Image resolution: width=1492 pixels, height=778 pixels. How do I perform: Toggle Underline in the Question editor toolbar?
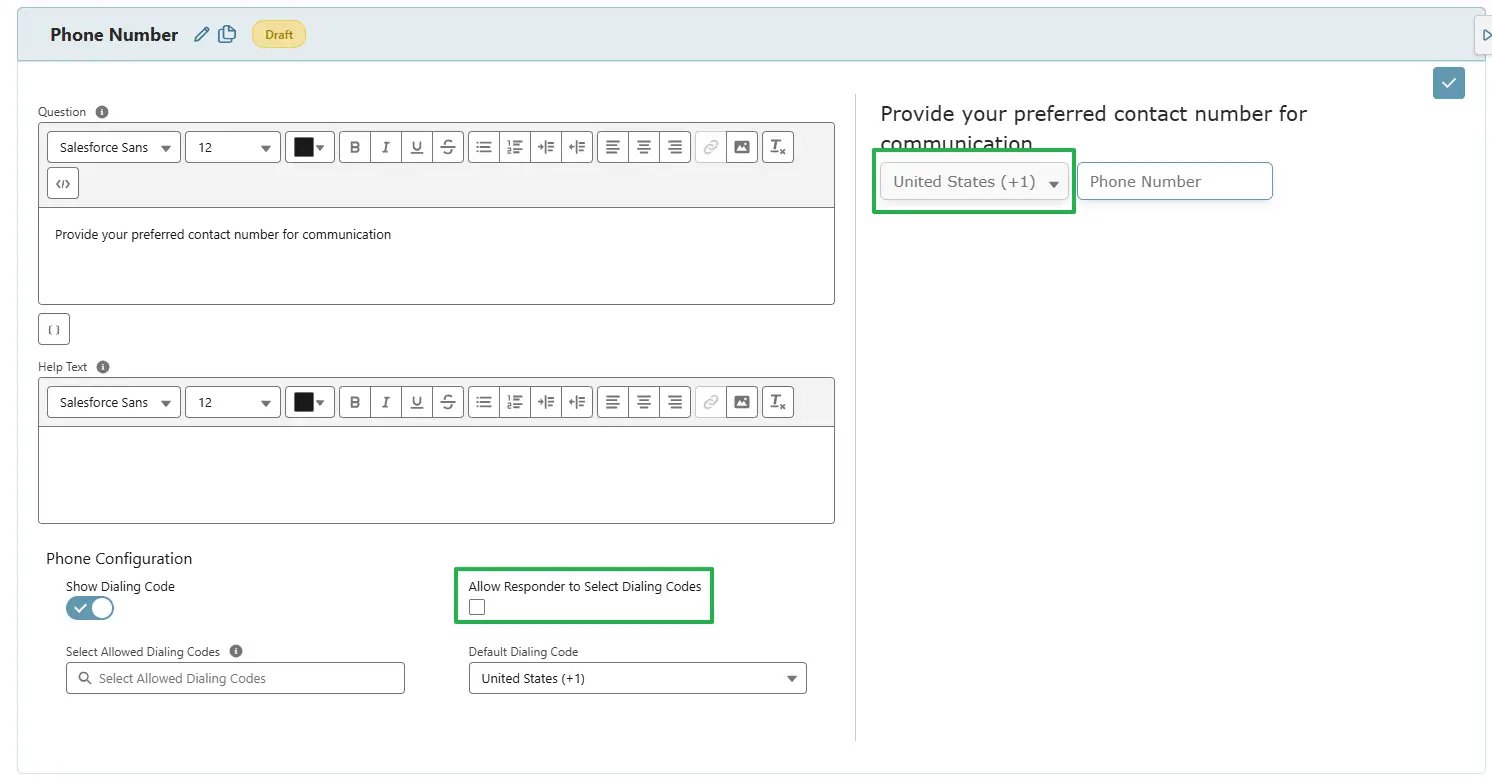click(417, 147)
